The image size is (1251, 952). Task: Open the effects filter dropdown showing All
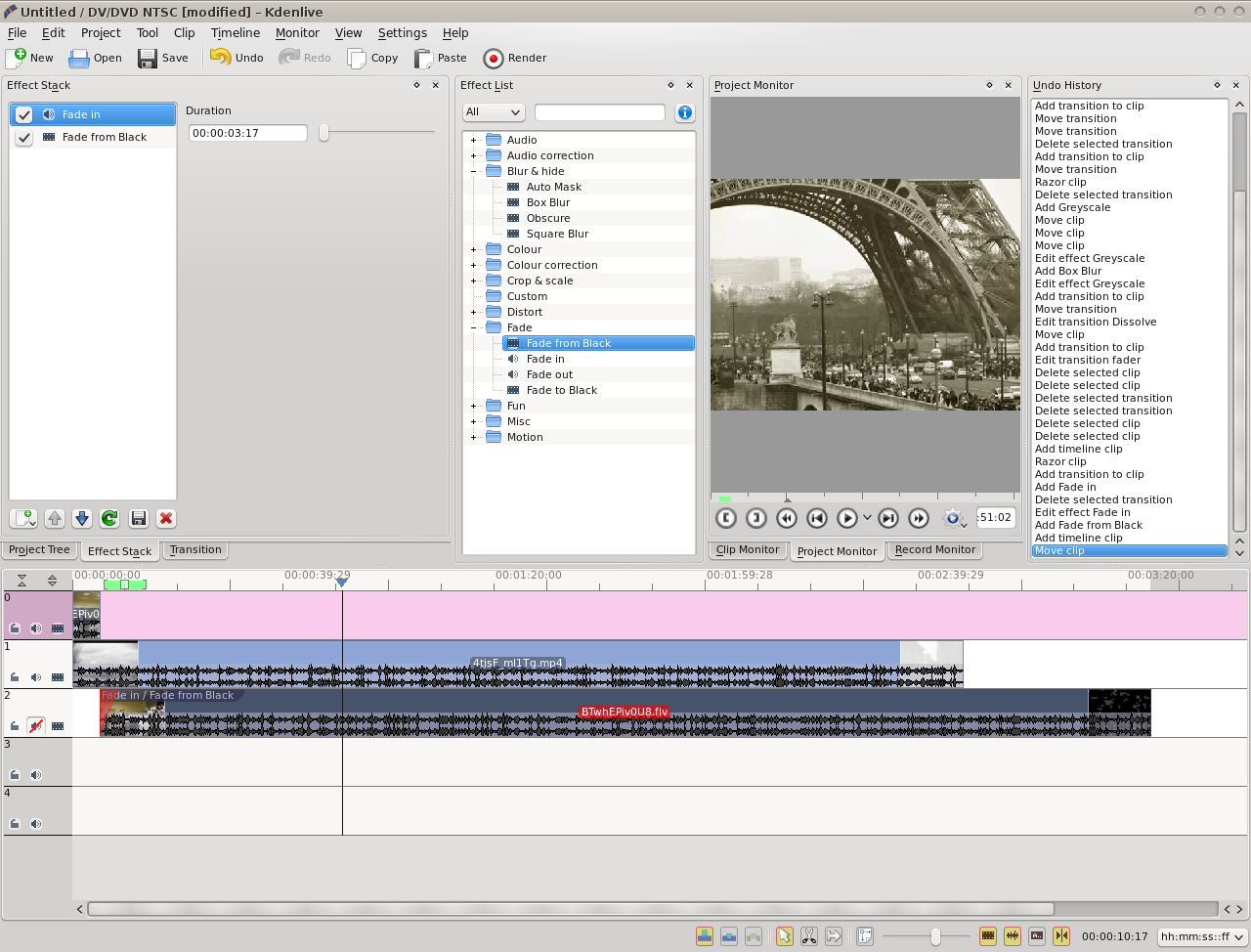(x=493, y=112)
